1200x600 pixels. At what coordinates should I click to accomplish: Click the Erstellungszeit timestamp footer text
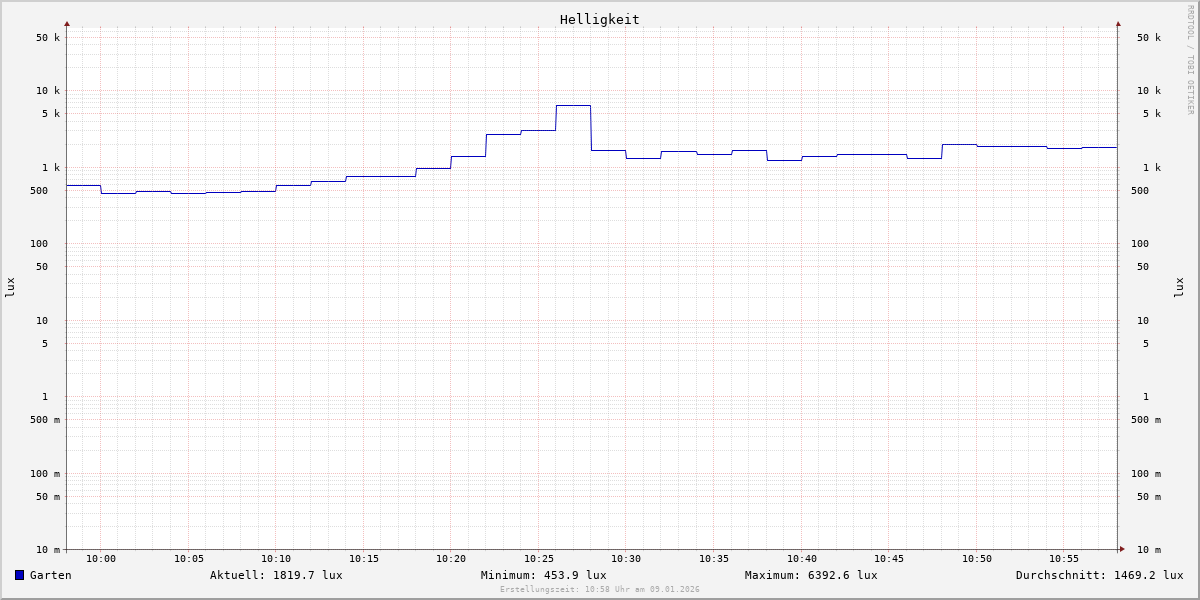600,590
